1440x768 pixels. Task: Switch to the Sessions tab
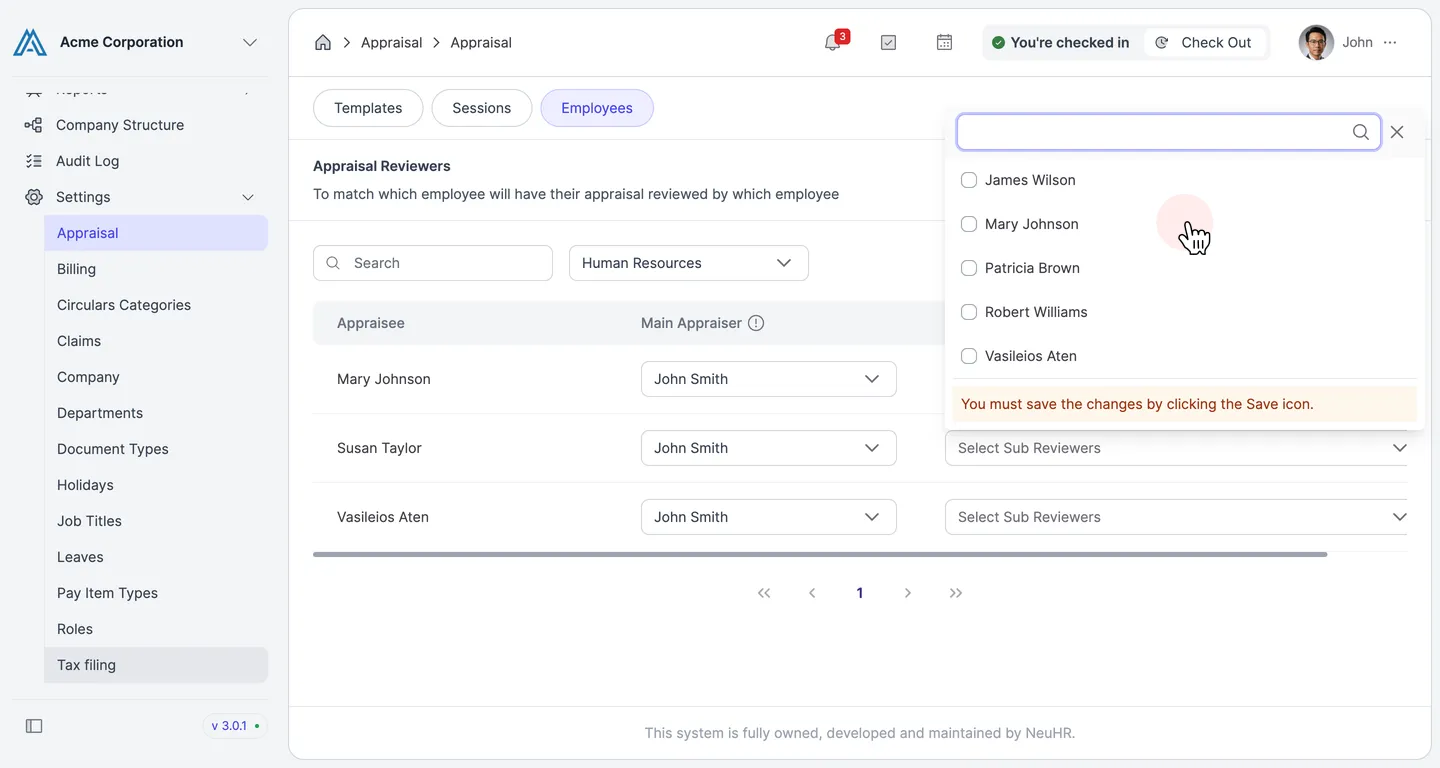[482, 108]
